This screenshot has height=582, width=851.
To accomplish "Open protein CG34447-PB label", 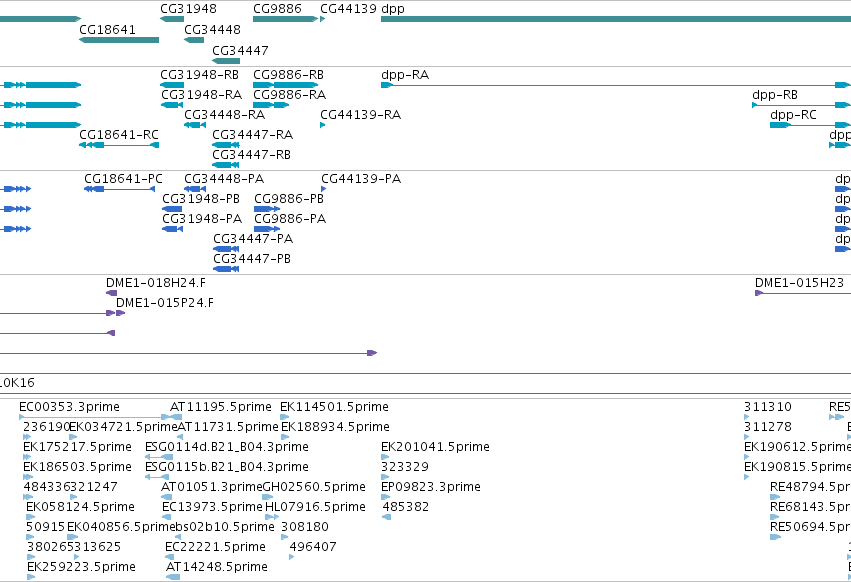I will coord(252,259).
